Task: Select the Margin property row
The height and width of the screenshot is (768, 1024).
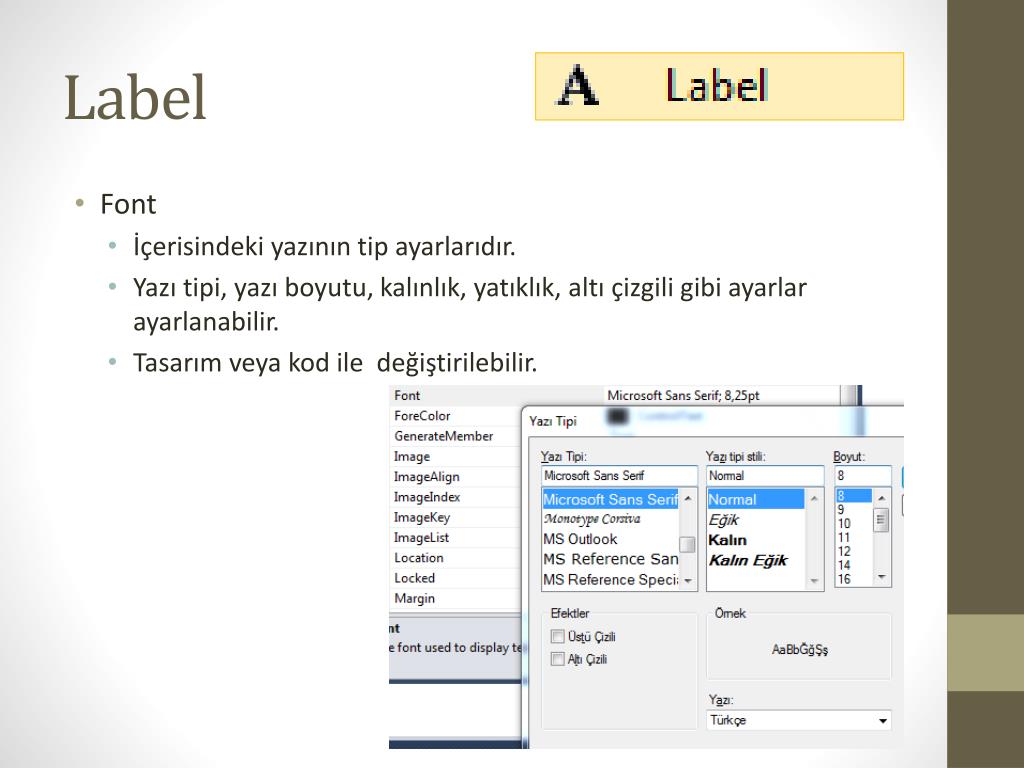Action: 456,598
